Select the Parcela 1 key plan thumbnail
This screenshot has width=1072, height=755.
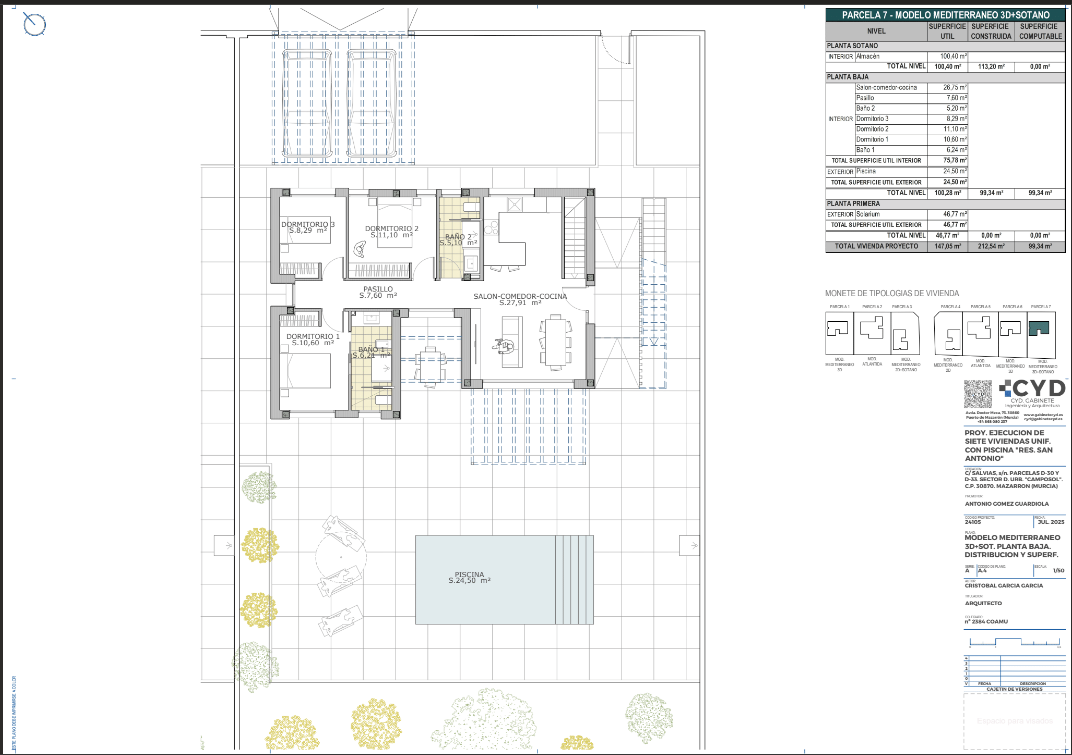840,333
